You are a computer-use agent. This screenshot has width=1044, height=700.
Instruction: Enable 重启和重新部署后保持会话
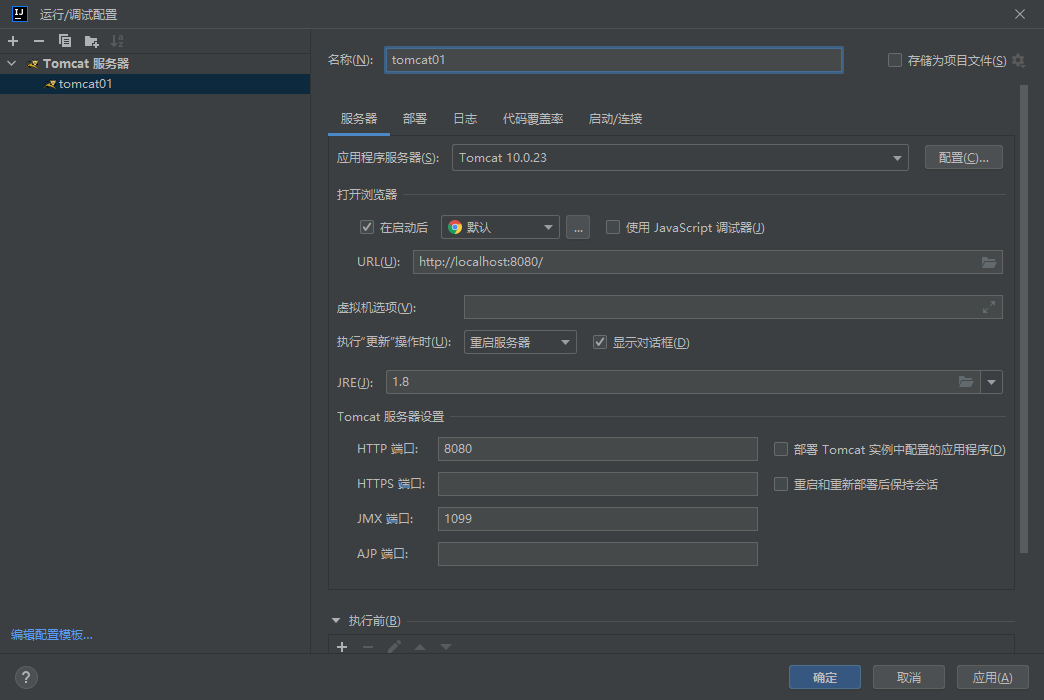coord(781,484)
